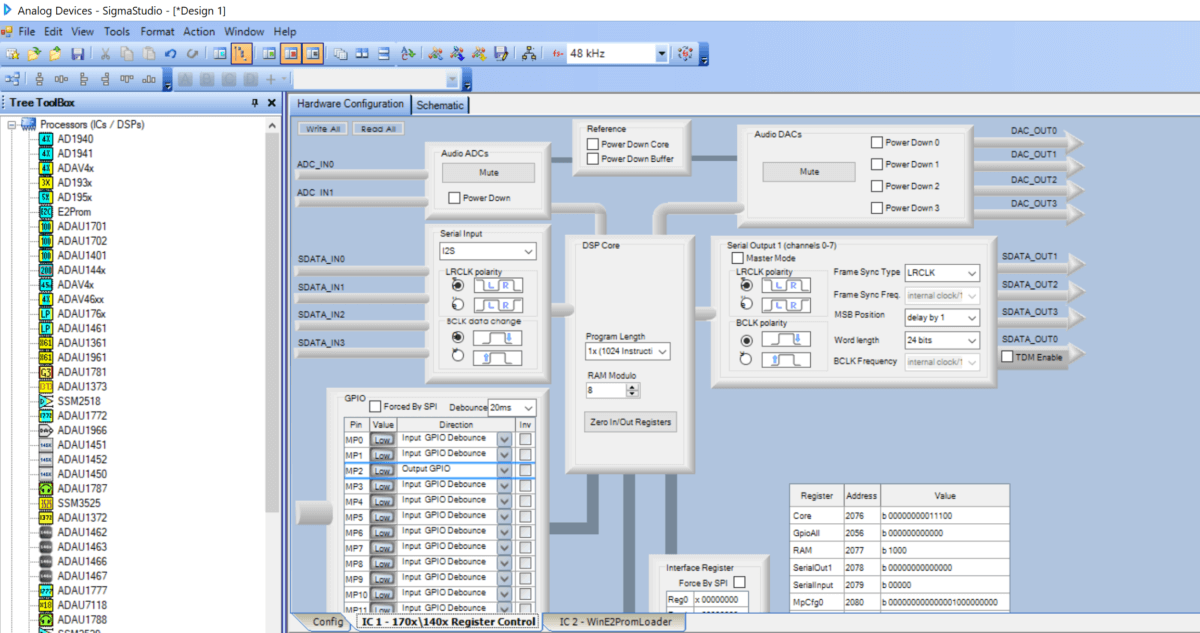Open the Tools menu
Image resolution: width=1200 pixels, height=633 pixels.
pyautogui.click(x=117, y=31)
